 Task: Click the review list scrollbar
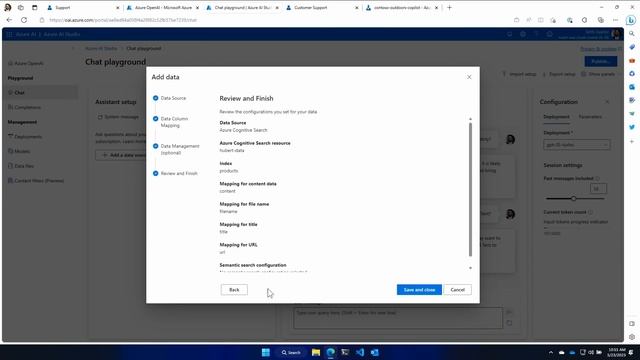click(x=470, y=189)
